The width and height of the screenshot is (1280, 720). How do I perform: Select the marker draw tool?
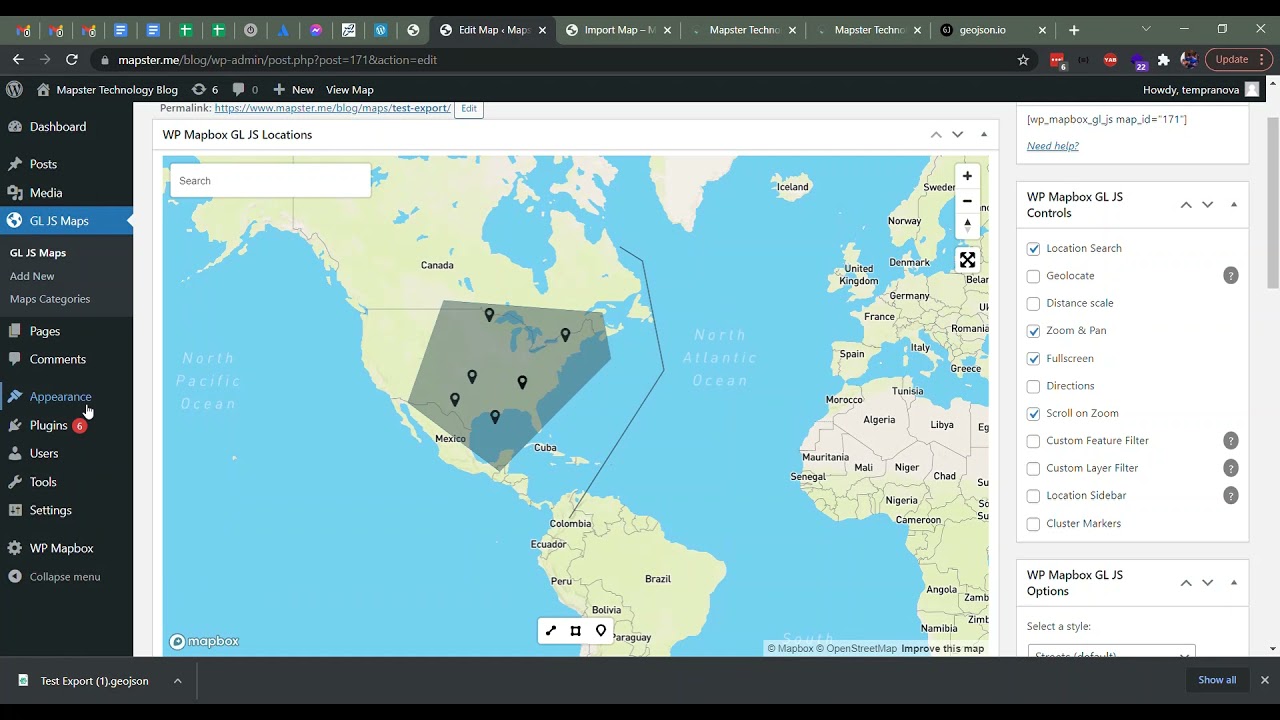tap(600, 631)
